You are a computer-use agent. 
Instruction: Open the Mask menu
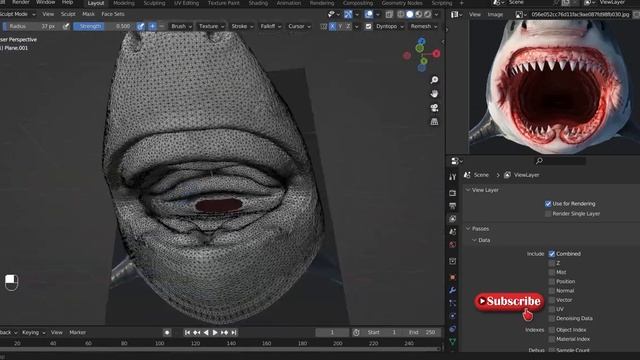point(88,14)
